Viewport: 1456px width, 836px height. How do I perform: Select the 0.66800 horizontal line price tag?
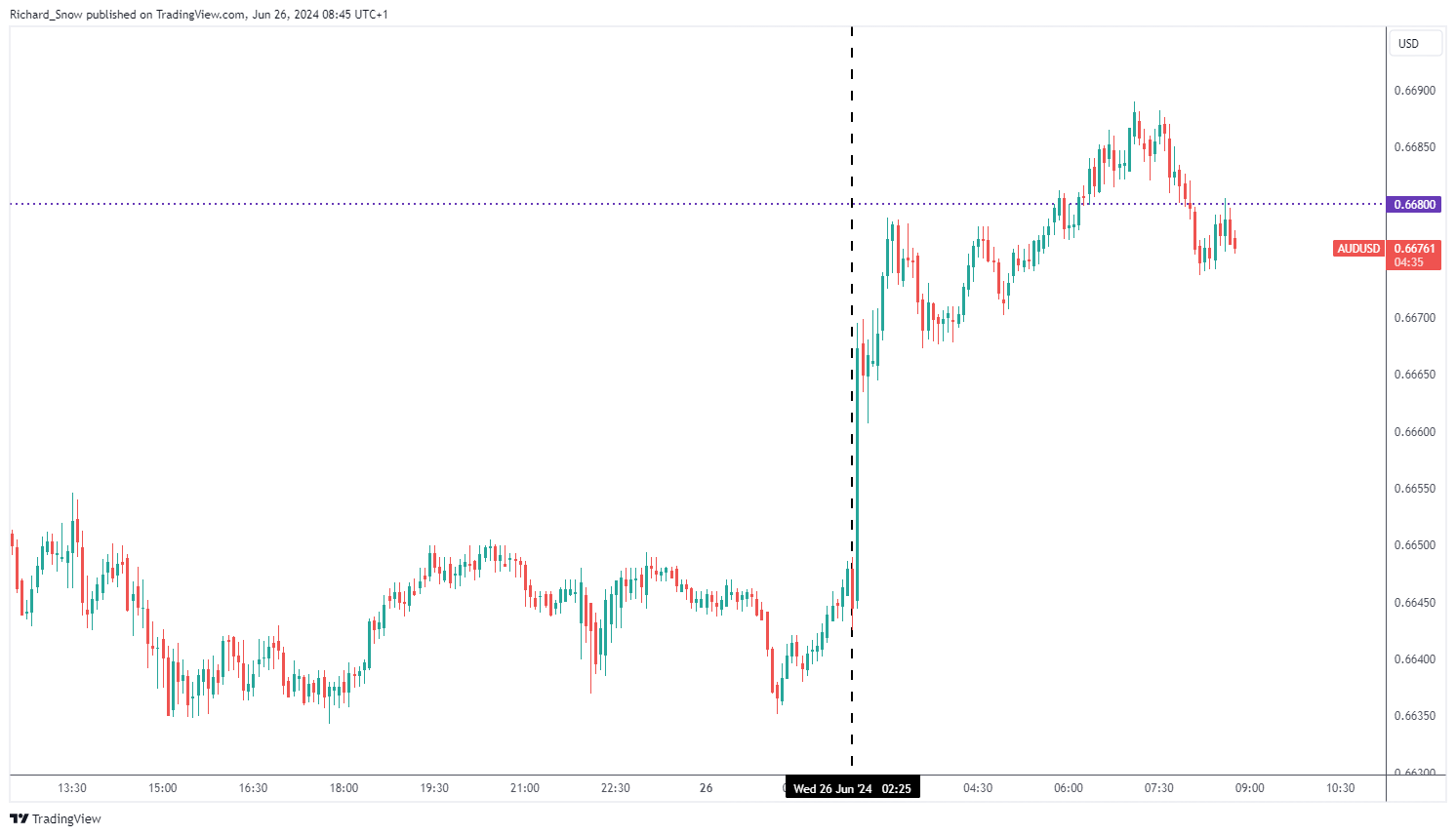(1414, 205)
